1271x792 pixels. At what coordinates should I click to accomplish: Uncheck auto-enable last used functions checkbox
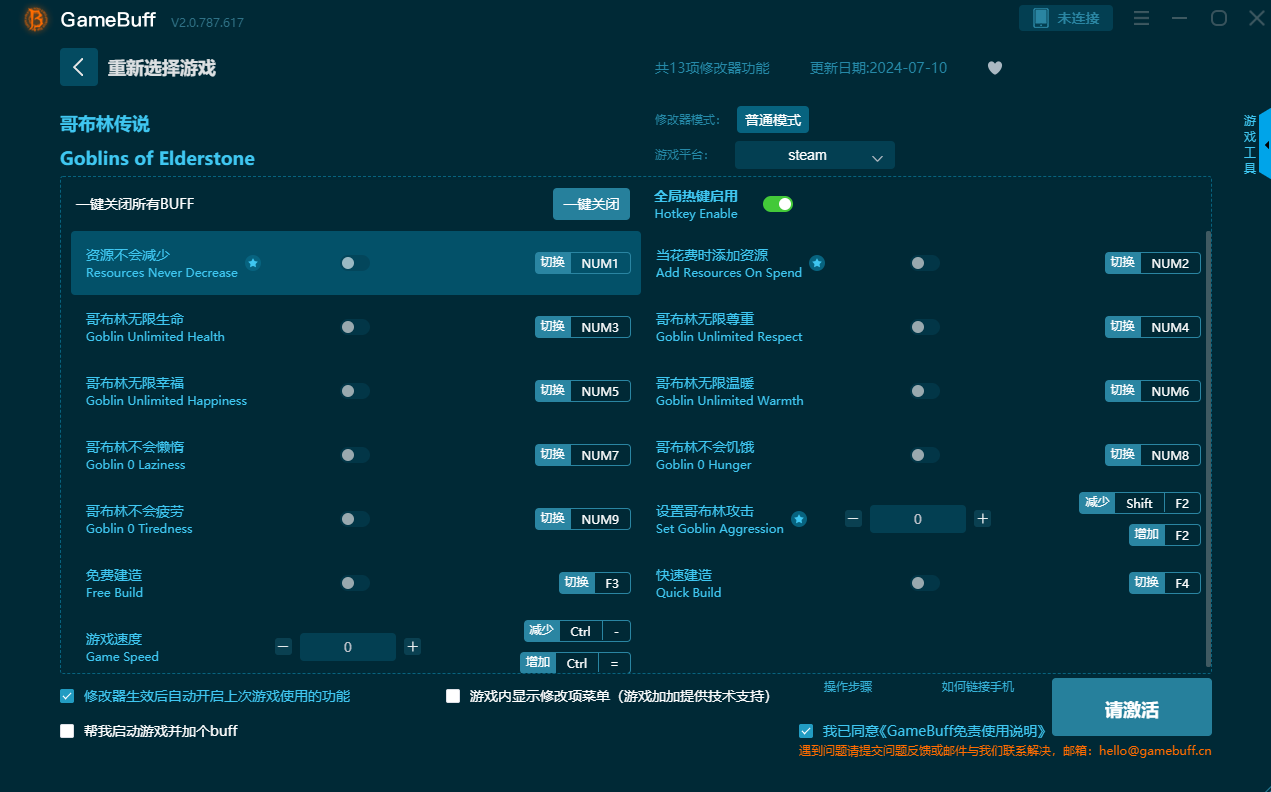(x=67, y=696)
